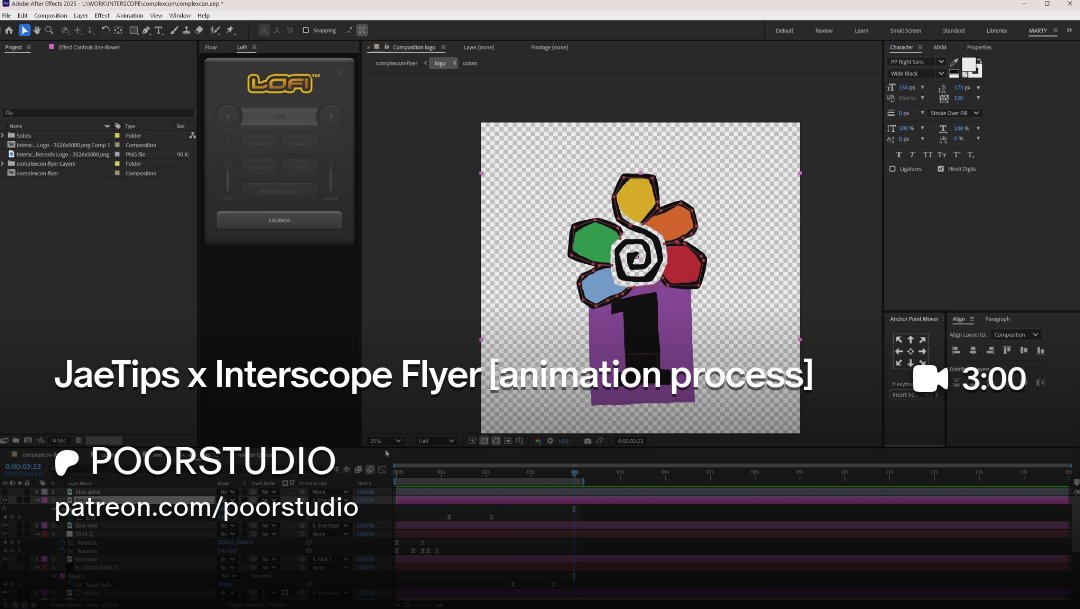
Task: Expand the Solids folder in Project
Action: click(x=3, y=136)
